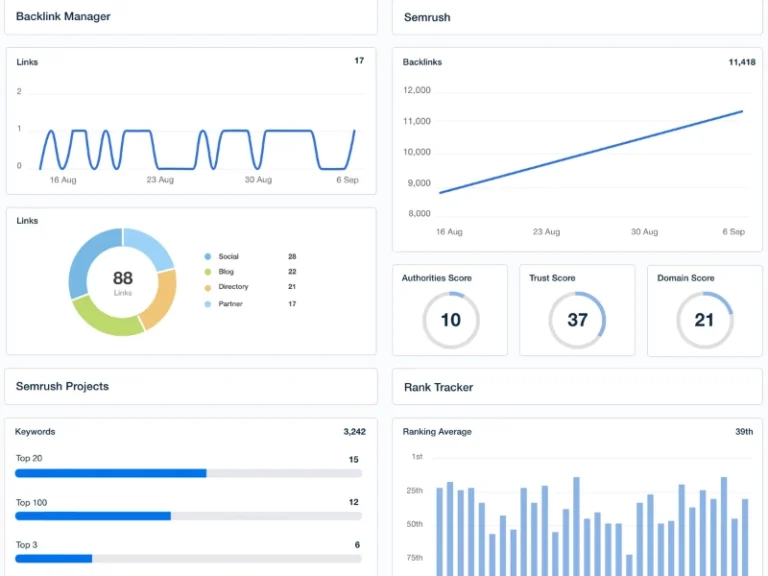Open the Backlink Manager section header

point(64,17)
